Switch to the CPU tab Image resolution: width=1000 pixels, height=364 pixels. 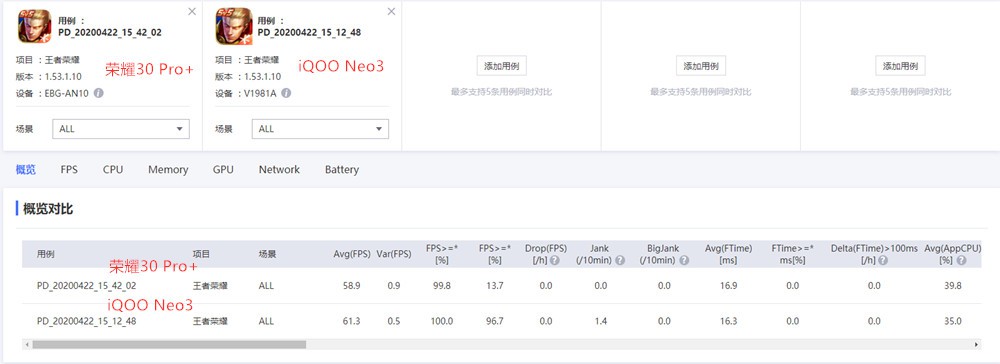pos(113,170)
